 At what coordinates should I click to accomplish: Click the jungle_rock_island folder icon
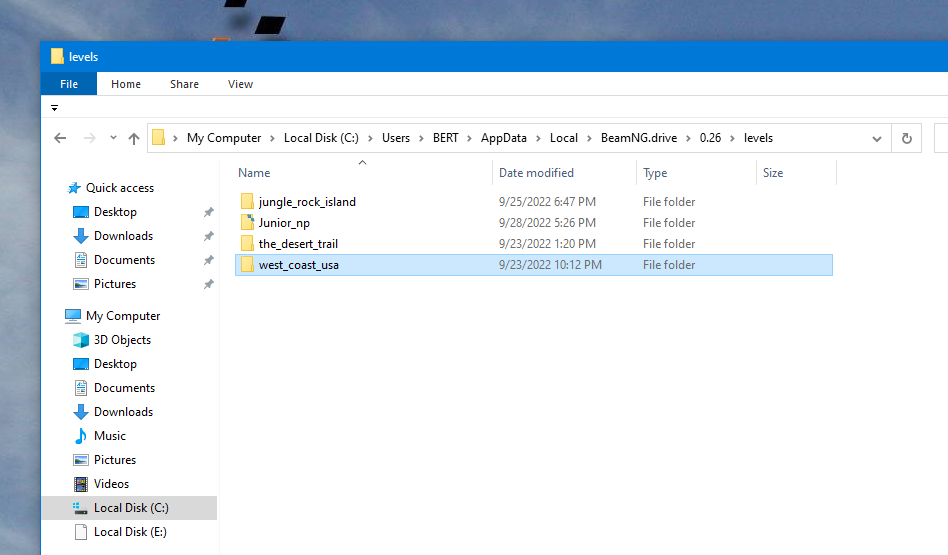[x=247, y=201]
